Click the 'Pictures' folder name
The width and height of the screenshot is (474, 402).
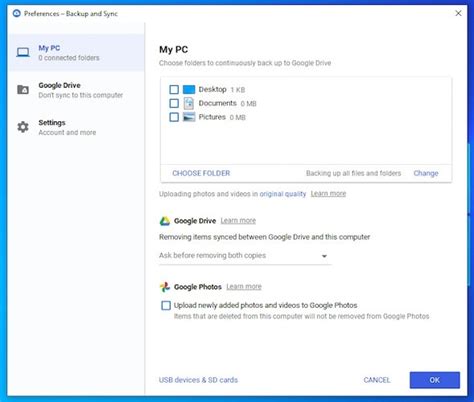(212, 117)
